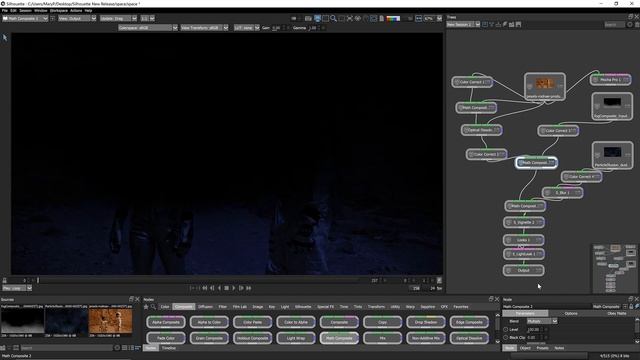The image size is (640, 360).
Task: Add a Non-Additive Mix node
Action: (426, 338)
